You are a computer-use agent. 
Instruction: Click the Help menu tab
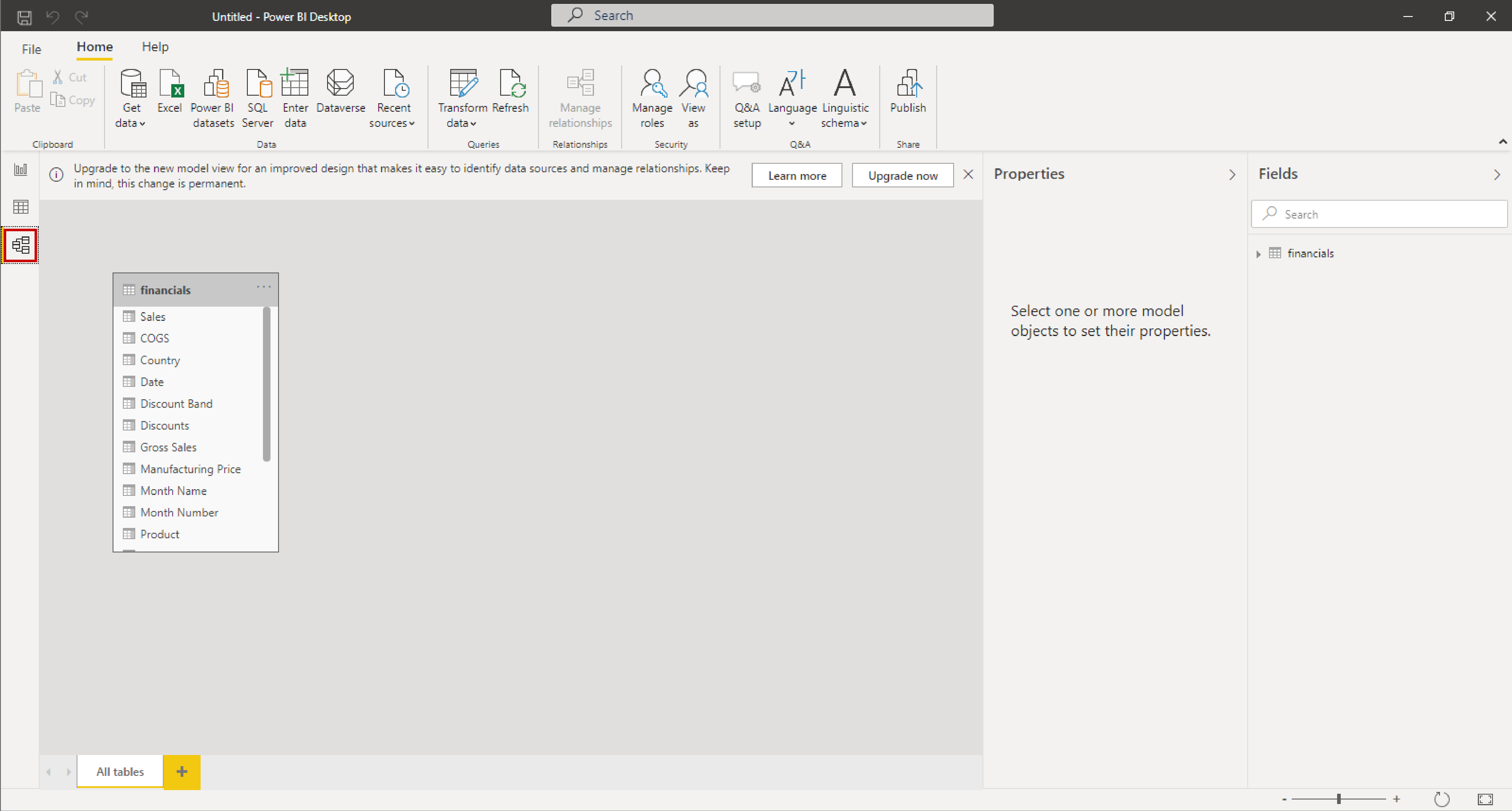(155, 46)
